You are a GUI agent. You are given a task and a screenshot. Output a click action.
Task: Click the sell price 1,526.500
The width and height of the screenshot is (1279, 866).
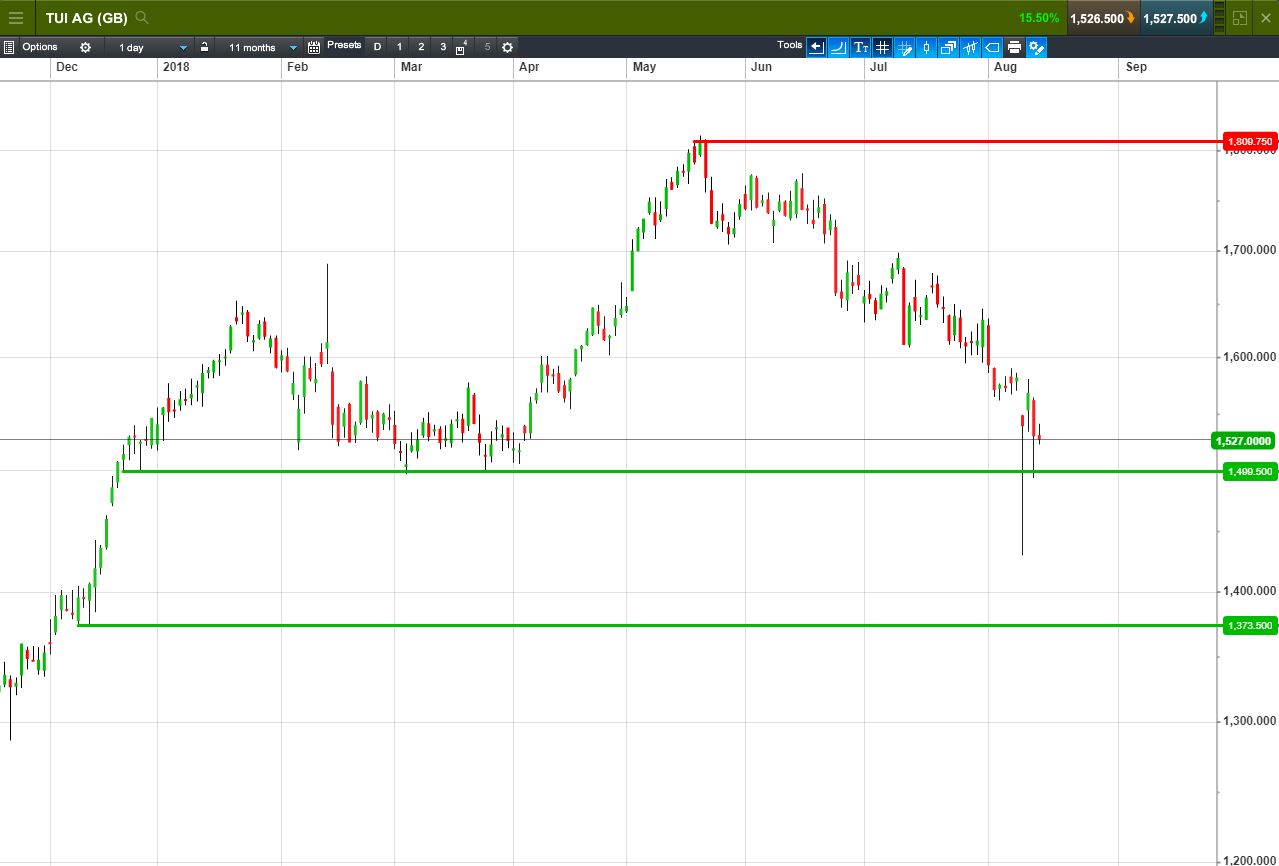click(1102, 18)
